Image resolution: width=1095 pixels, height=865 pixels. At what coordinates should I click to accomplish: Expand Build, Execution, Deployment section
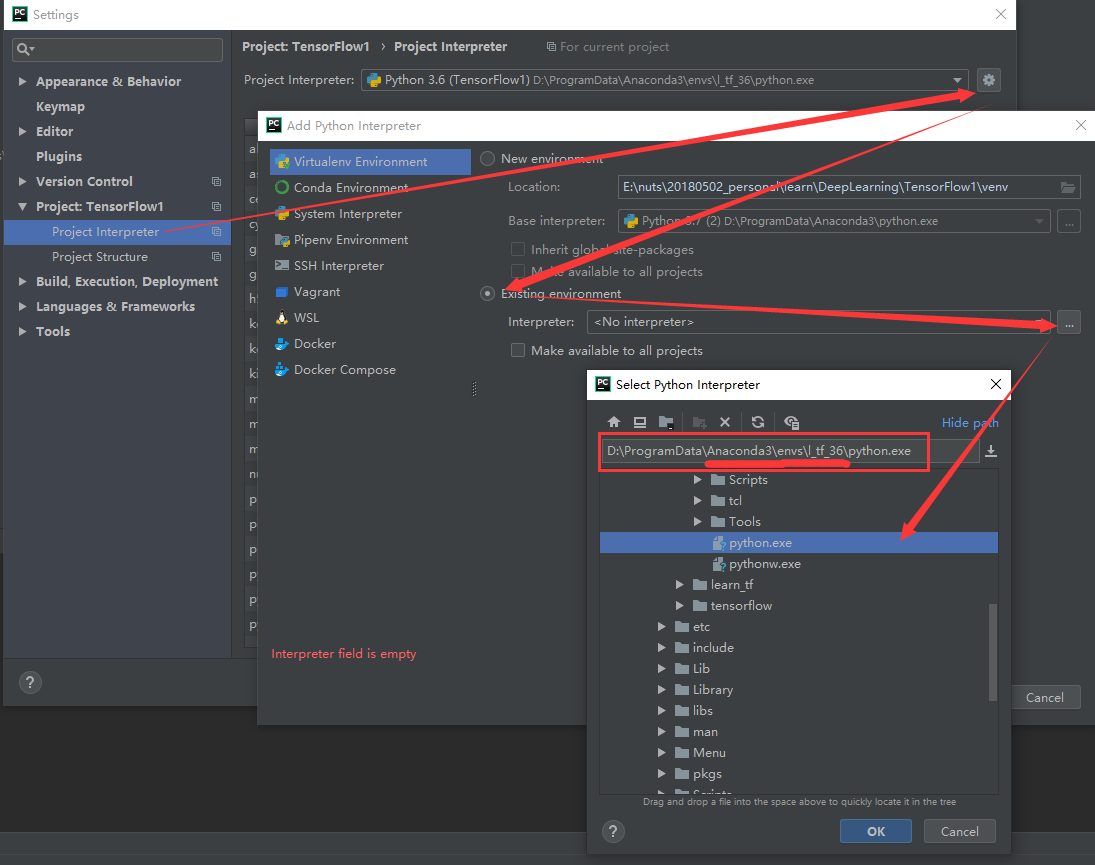22,281
